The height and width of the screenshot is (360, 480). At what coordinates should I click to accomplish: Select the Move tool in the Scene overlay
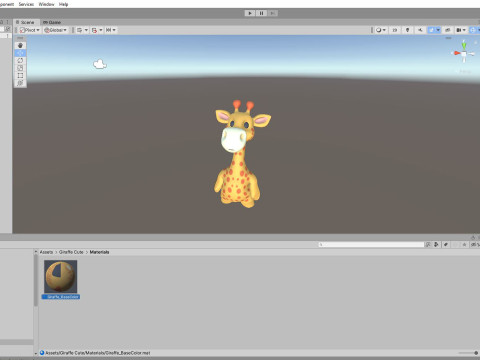tap(20, 53)
